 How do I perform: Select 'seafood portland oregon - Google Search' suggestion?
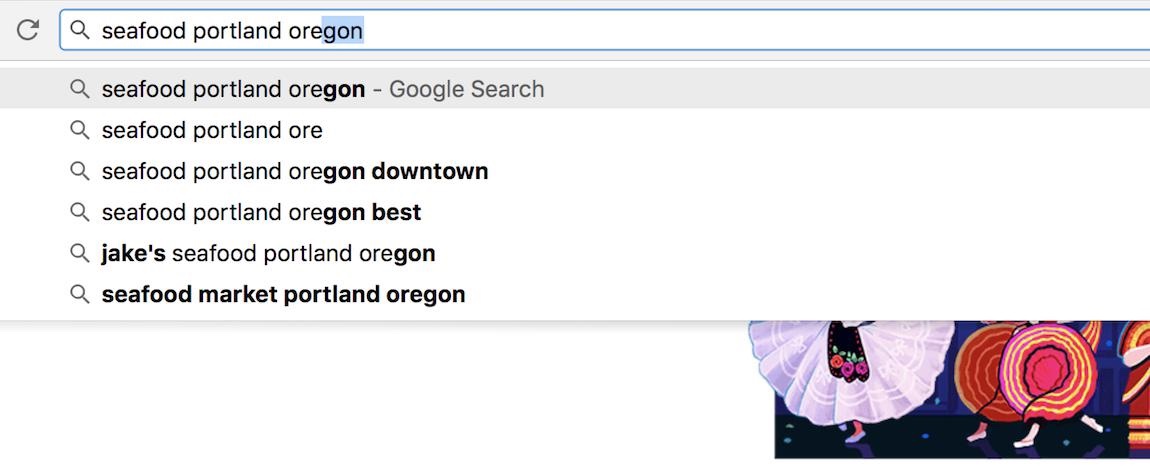tap(233, 89)
